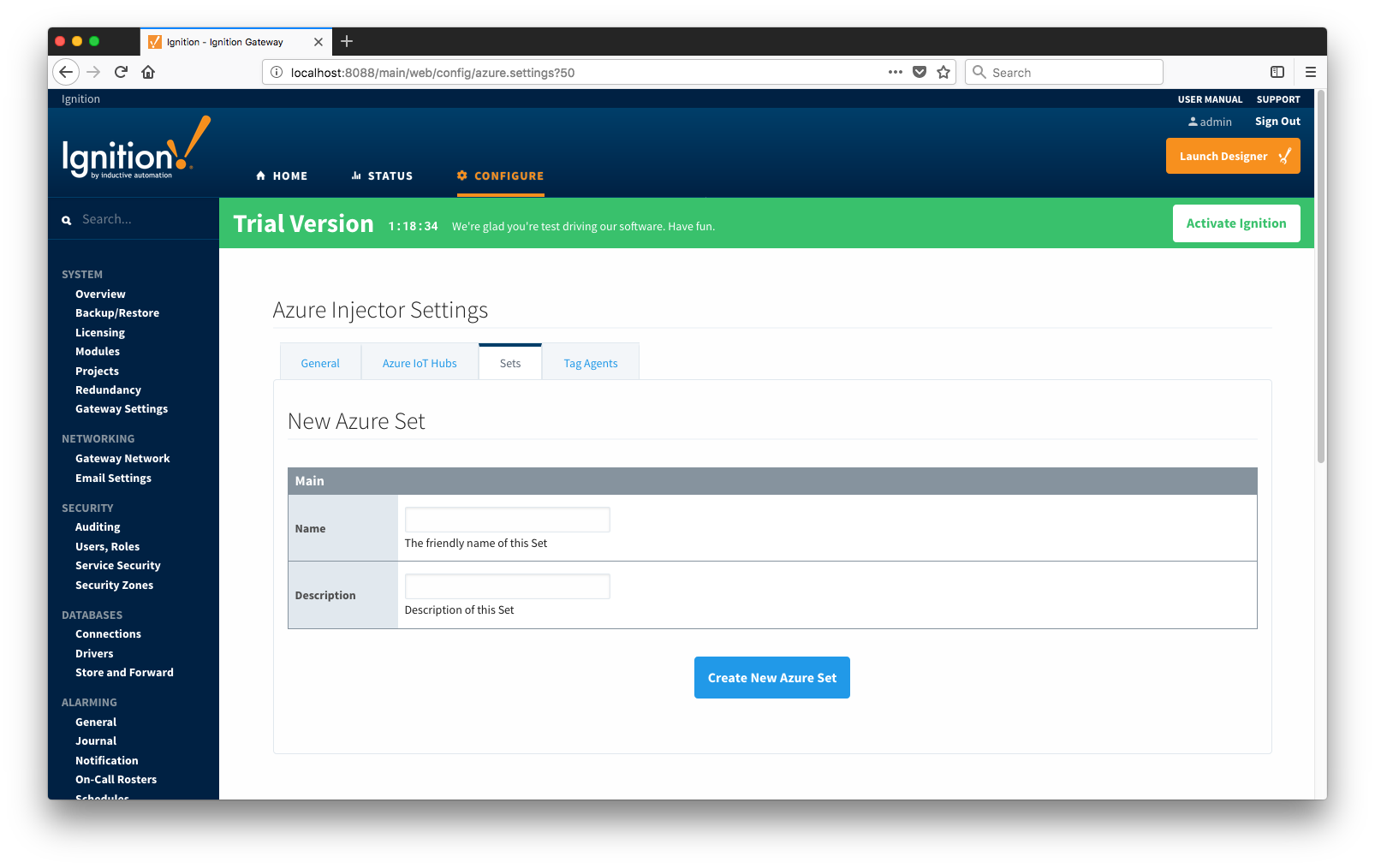Close the Ignition Gateway browser tab
Image resolution: width=1375 pixels, height=868 pixels.
point(318,42)
